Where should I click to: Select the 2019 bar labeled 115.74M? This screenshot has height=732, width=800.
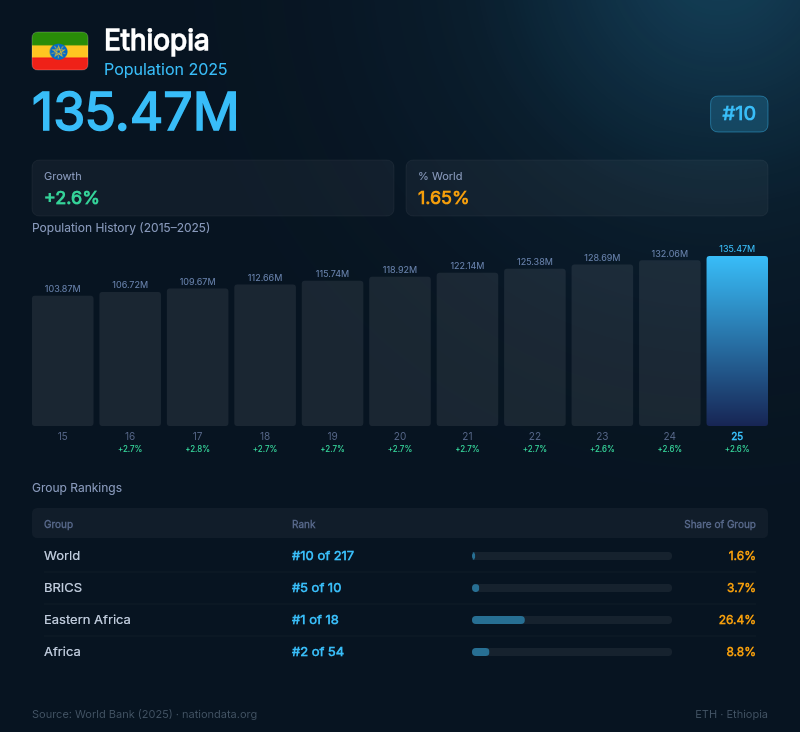point(332,353)
